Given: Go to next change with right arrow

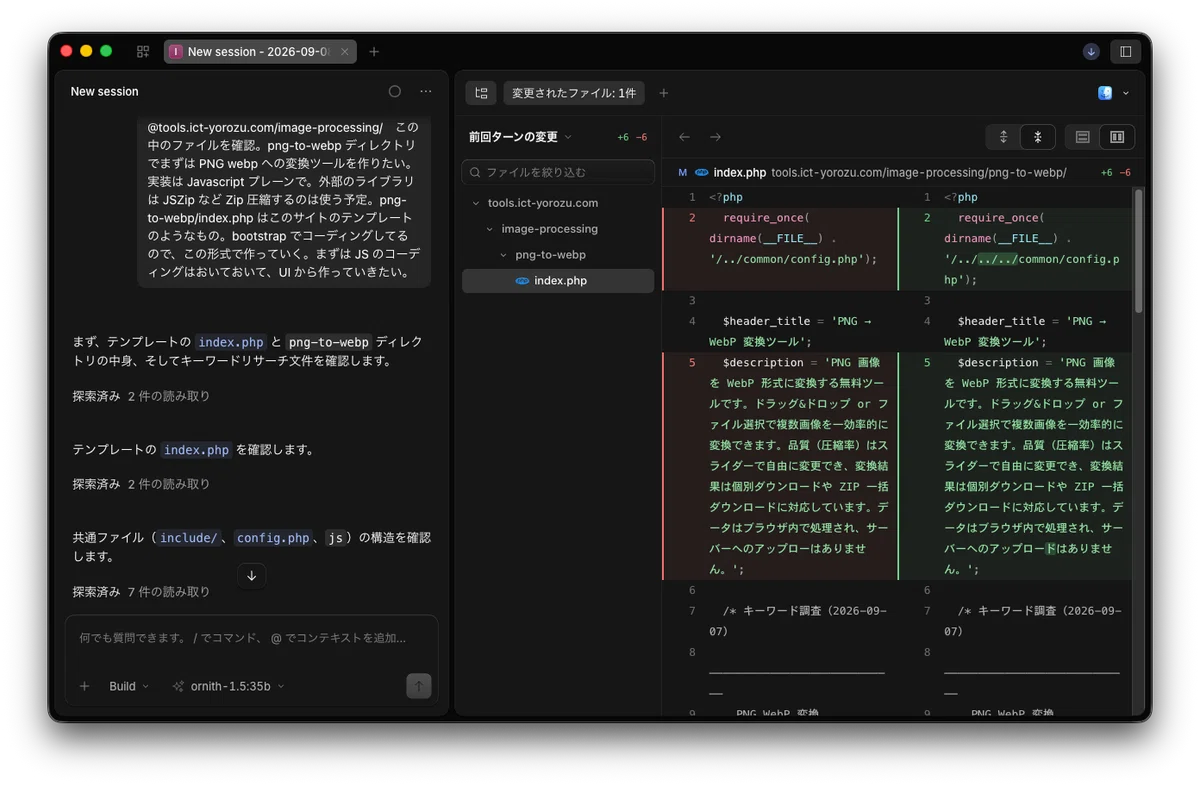Looking at the screenshot, I should tap(715, 137).
